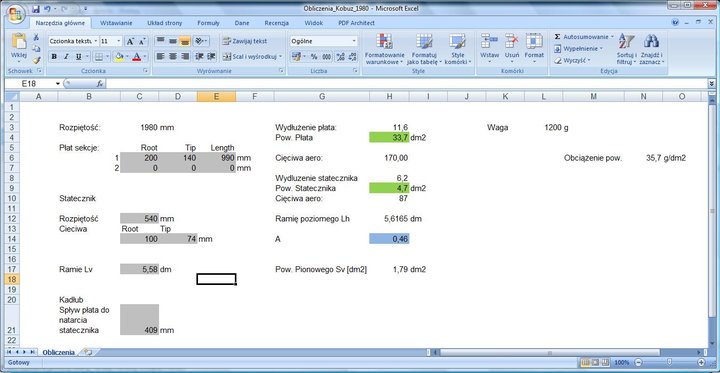Viewport: 720px width, 373px height.
Task: Click the Italic formatting icon
Action: 66,57
